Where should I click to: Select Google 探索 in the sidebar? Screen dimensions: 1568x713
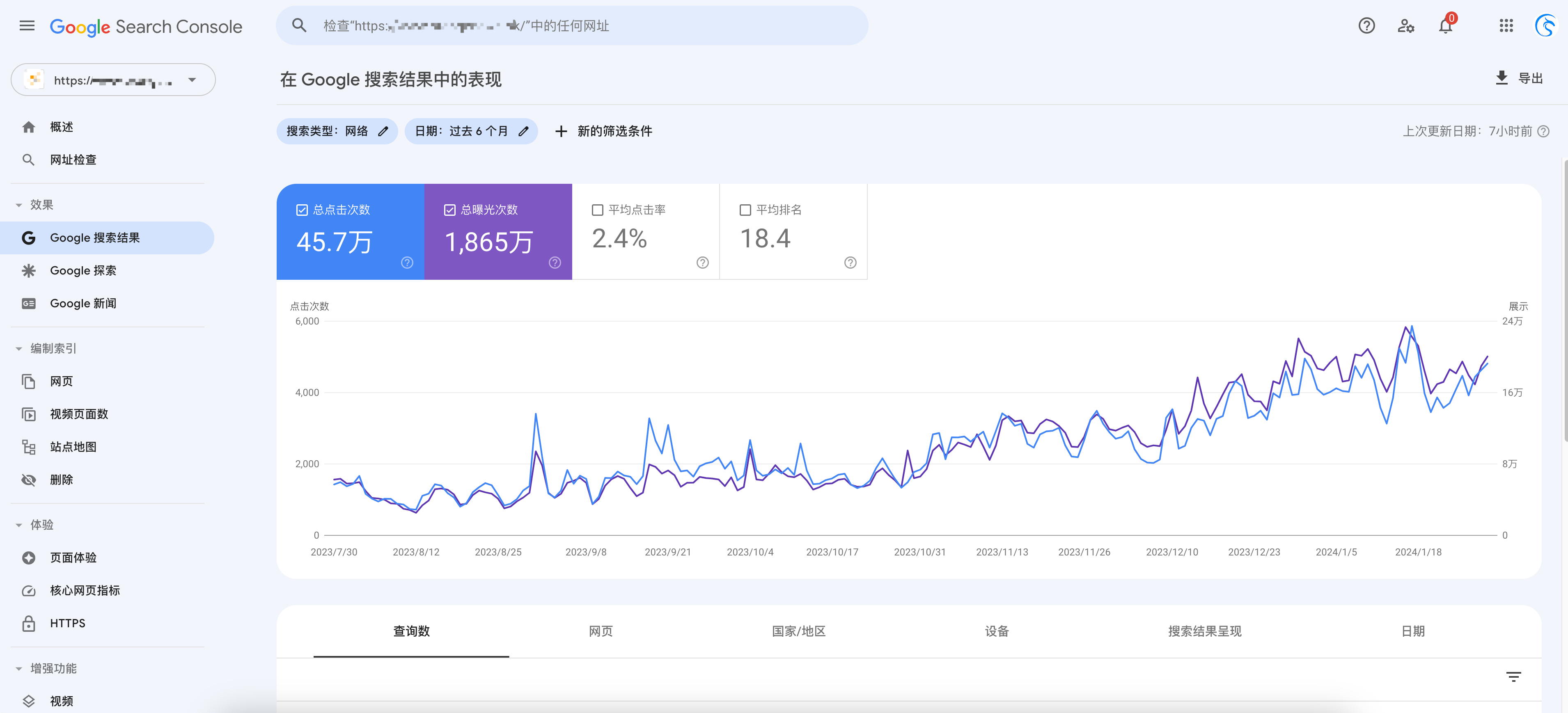tap(83, 270)
